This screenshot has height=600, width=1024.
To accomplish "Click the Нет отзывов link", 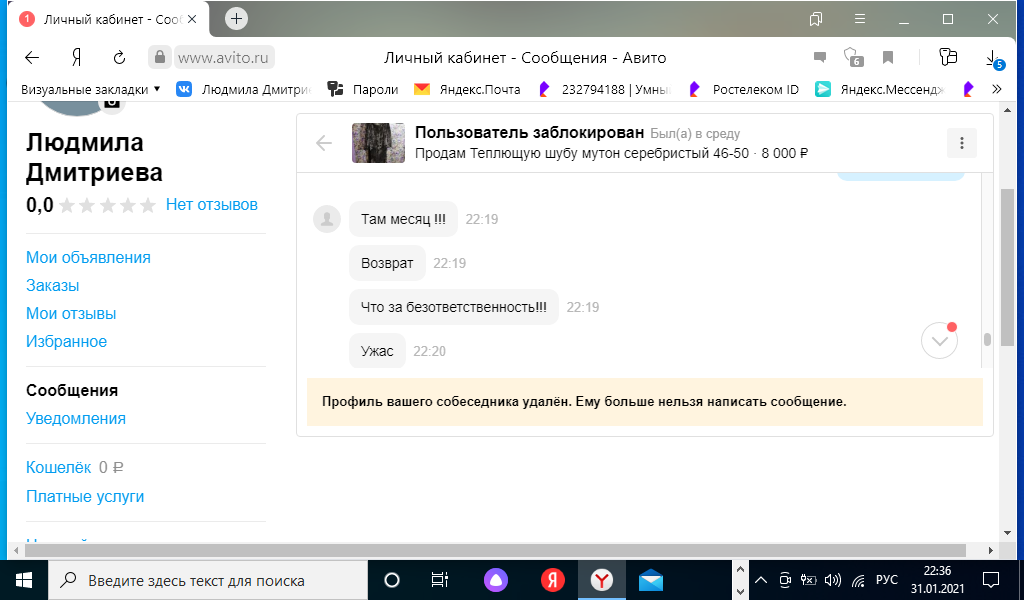I will point(212,204).
